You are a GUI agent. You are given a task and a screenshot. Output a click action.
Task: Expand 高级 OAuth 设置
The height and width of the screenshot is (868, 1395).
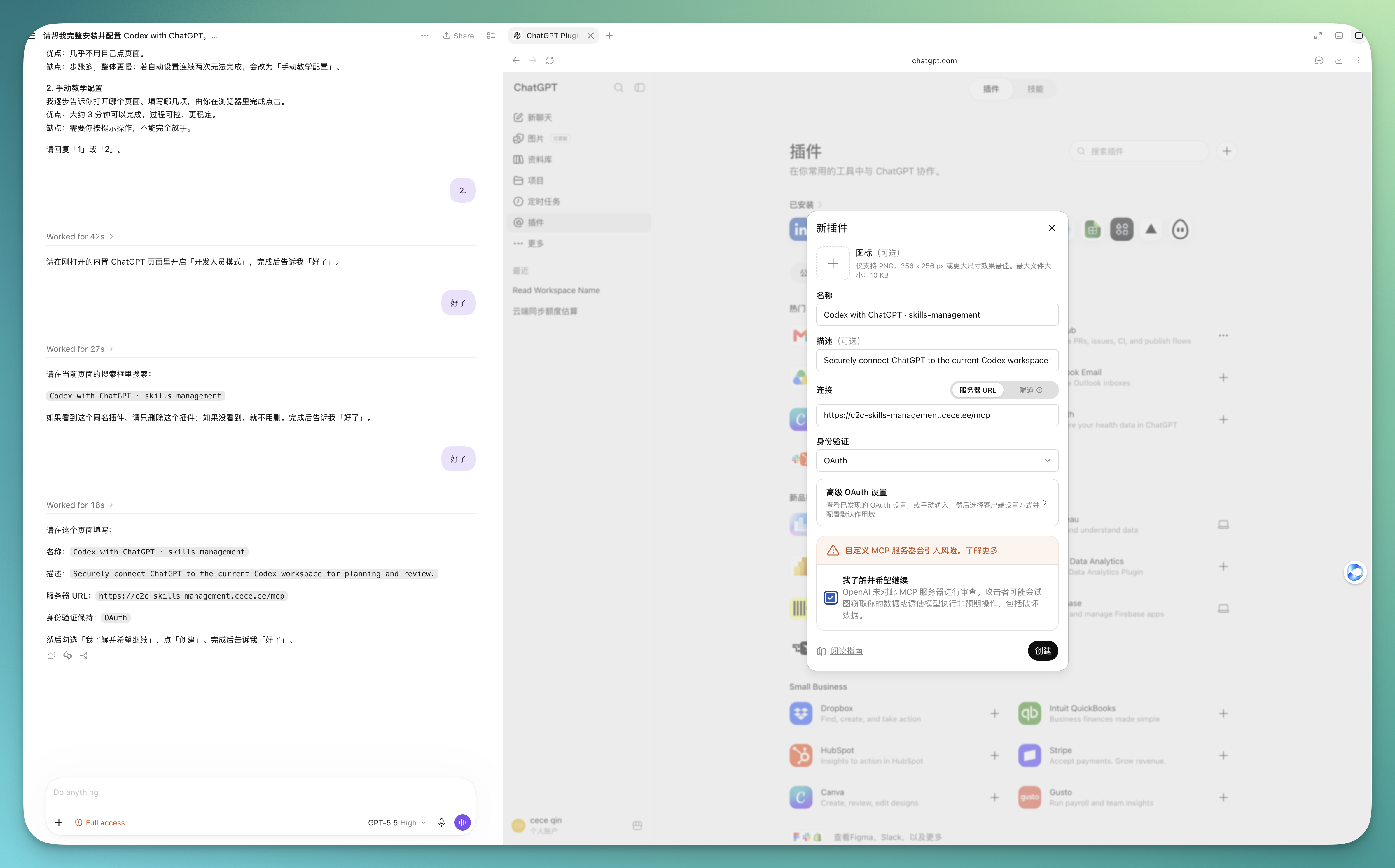937,502
